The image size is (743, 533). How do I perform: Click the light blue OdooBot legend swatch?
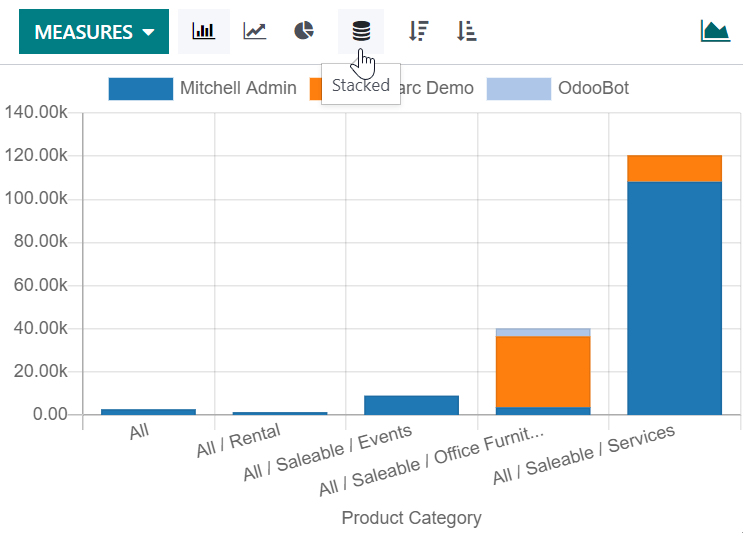(x=518, y=88)
